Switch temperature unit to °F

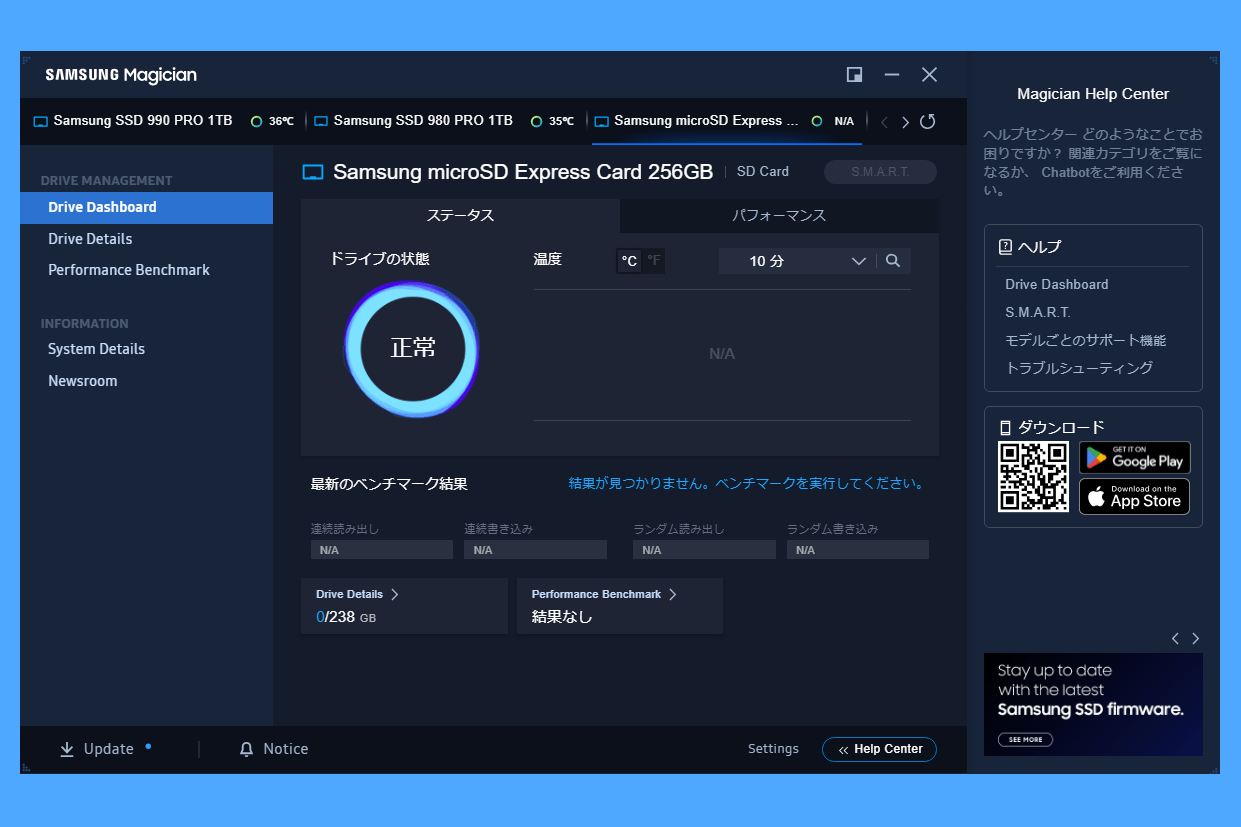[x=654, y=261]
